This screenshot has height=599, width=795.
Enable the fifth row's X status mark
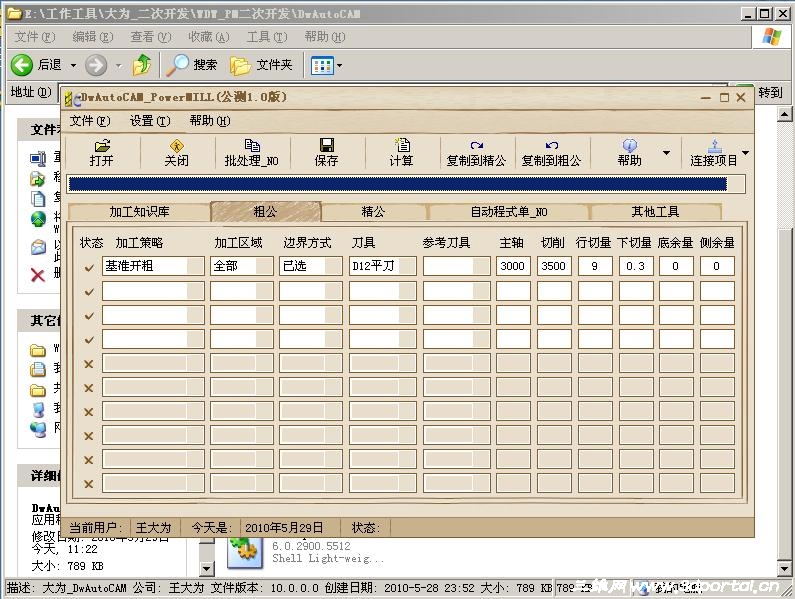coord(89,364)
